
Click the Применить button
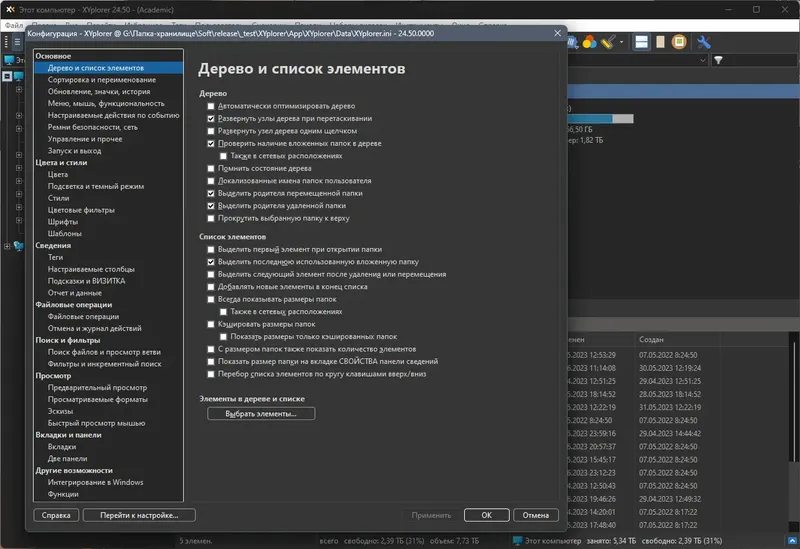(431, 515)
